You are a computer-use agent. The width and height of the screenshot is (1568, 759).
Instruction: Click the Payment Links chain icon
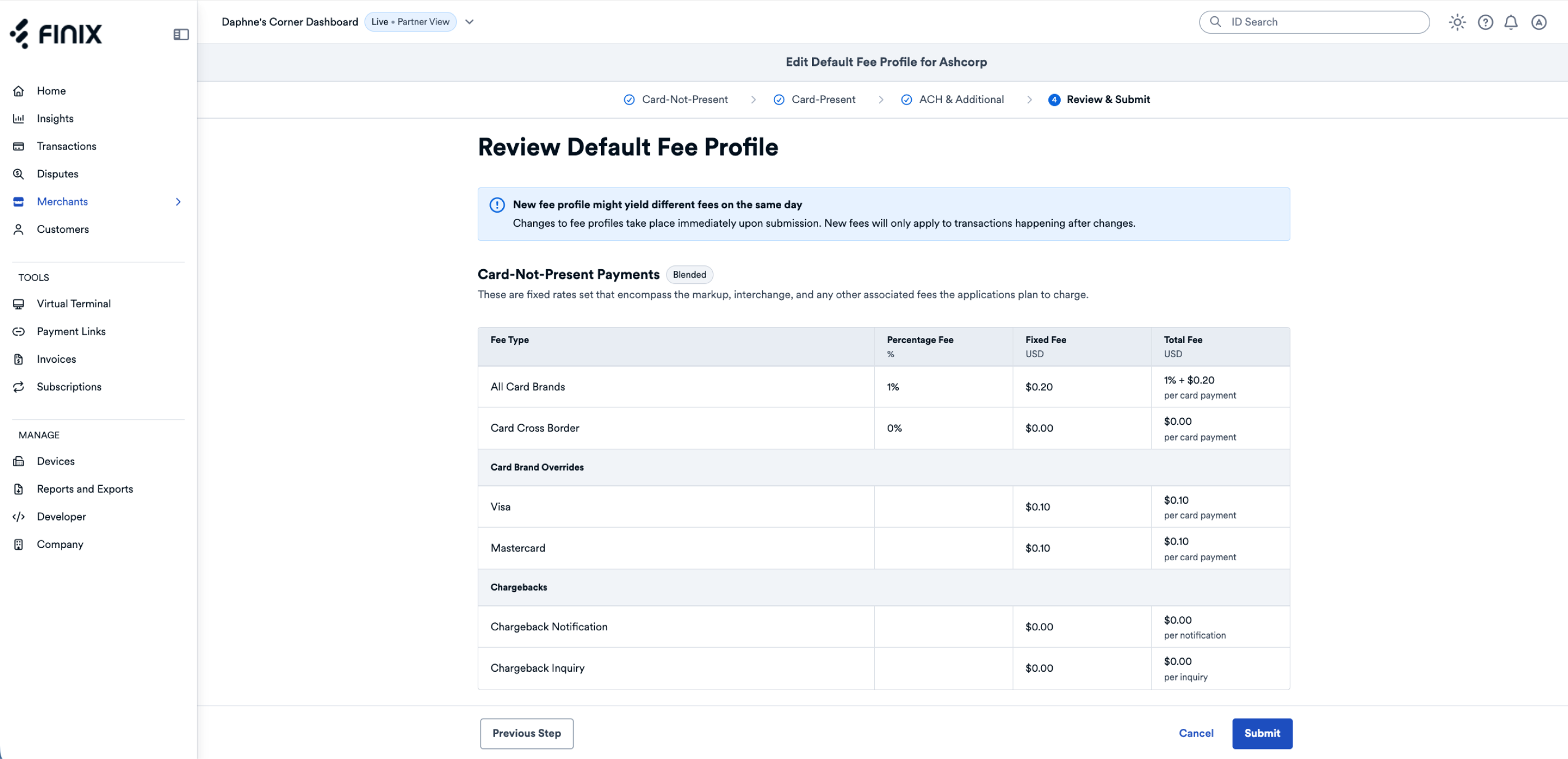18,331
